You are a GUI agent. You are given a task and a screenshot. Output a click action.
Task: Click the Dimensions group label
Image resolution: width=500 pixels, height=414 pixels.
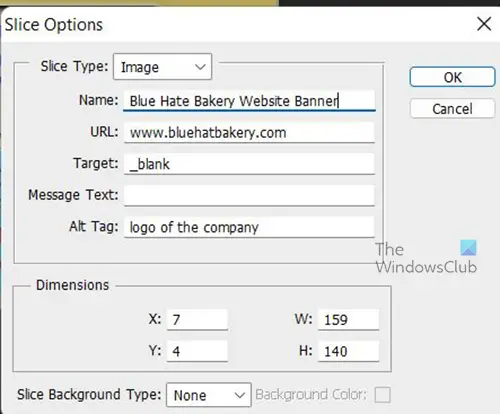pos(73,285)
